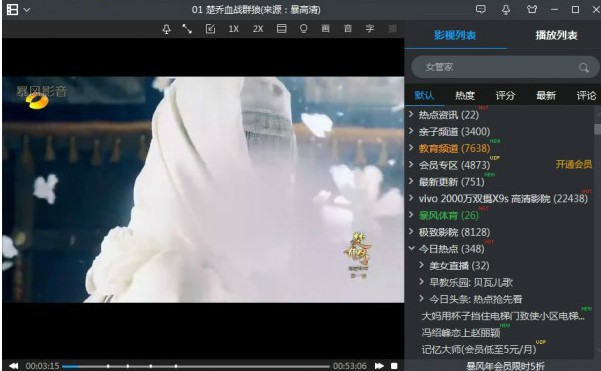This screenshot has width=601, height=371.
Task: Click the dimmed last icon in video toolbar
Action: click(392, 28)
